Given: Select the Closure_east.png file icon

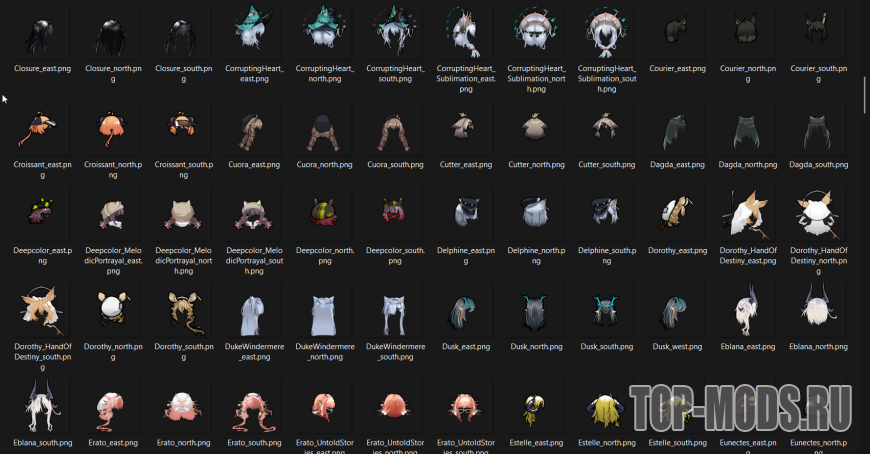Looking at the screenshot, I should tap(42, 33).
